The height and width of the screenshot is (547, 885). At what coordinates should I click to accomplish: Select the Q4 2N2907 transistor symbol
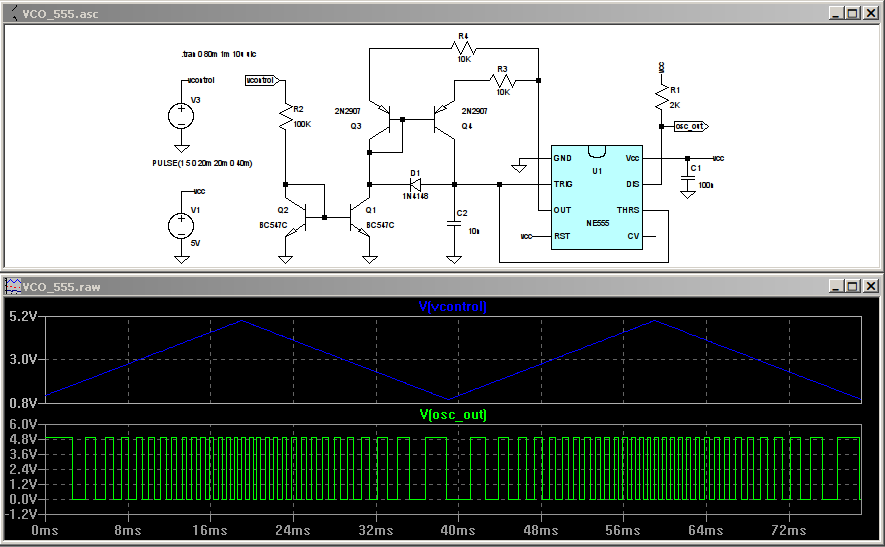(x=444, y=120)
